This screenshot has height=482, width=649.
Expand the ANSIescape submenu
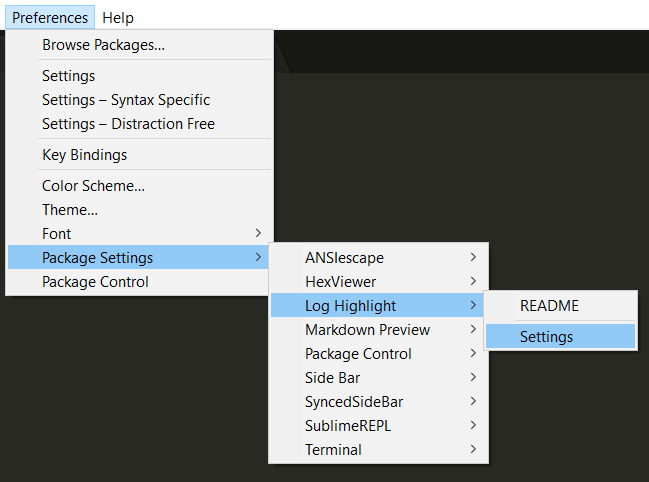pyautogui.click(x=379, y=257)
